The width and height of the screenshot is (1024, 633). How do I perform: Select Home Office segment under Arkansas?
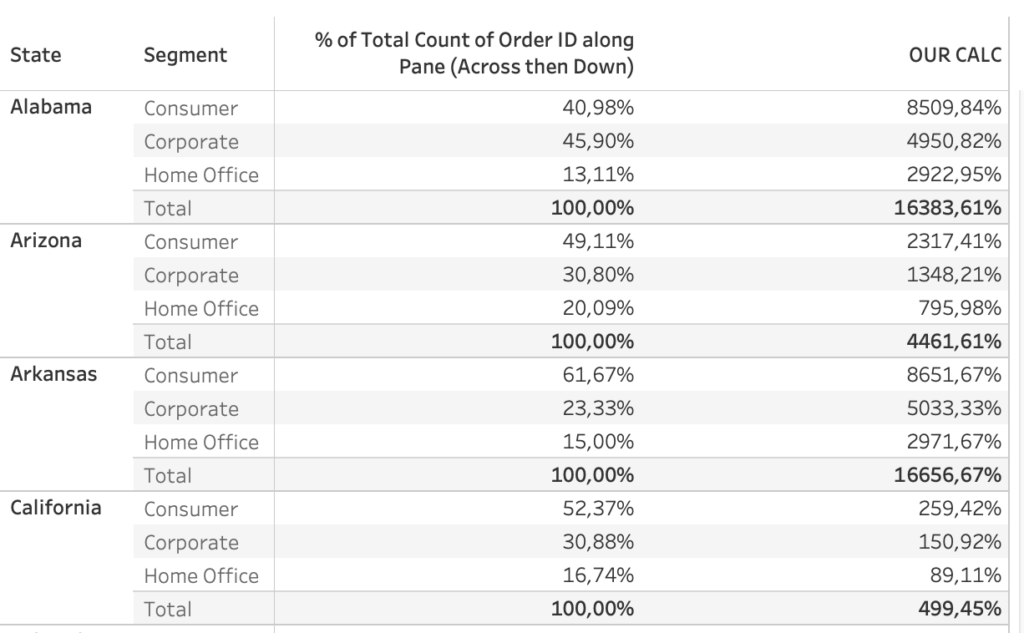201,442
